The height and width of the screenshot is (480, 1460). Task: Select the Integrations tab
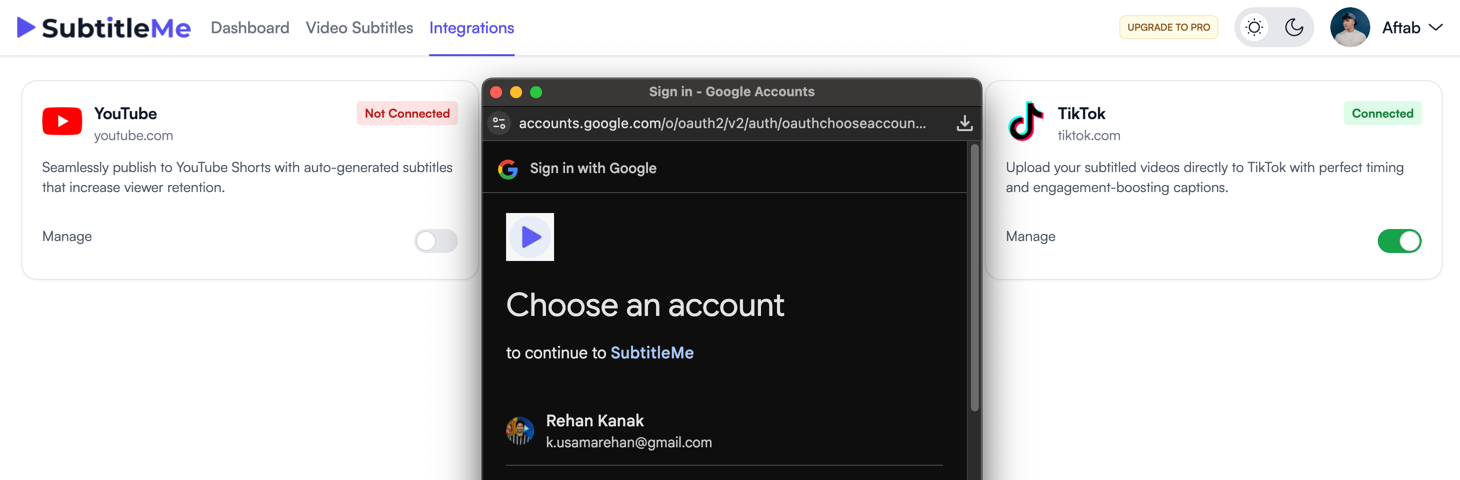[471, 28]
